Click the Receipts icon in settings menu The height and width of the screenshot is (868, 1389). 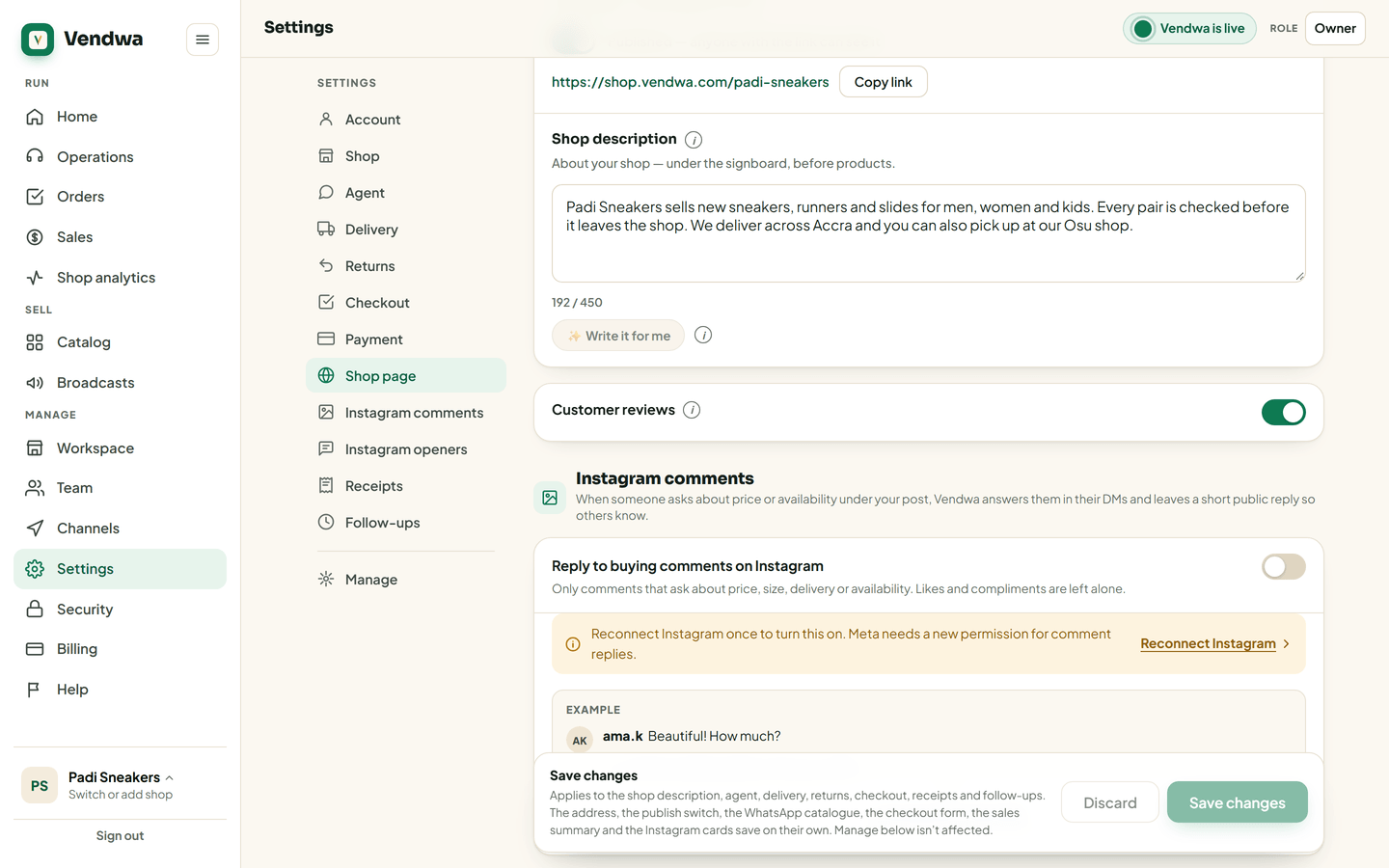(326, 486)
